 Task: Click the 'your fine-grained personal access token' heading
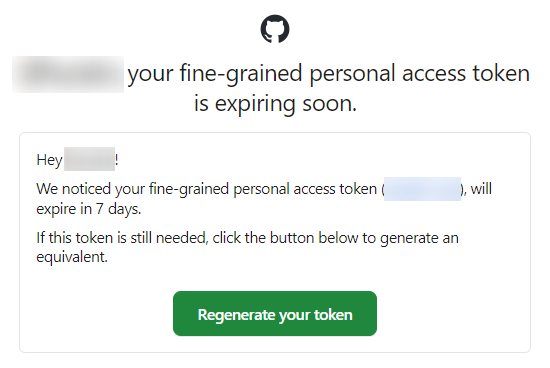328,74
